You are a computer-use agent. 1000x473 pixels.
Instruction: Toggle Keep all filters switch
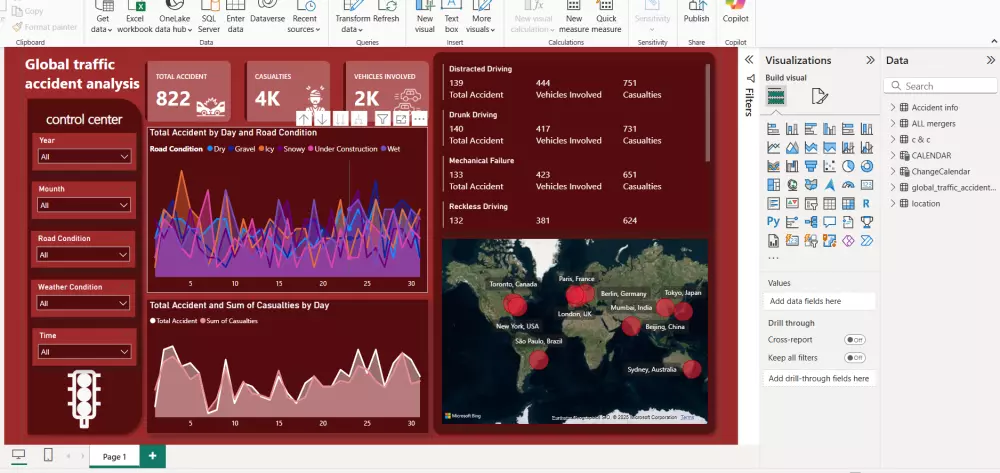point(855,358)
